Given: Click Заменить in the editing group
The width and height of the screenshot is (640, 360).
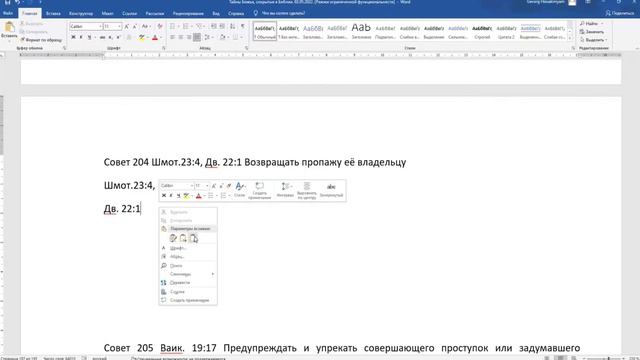Looking at the screenshot, I should (592, 32).
